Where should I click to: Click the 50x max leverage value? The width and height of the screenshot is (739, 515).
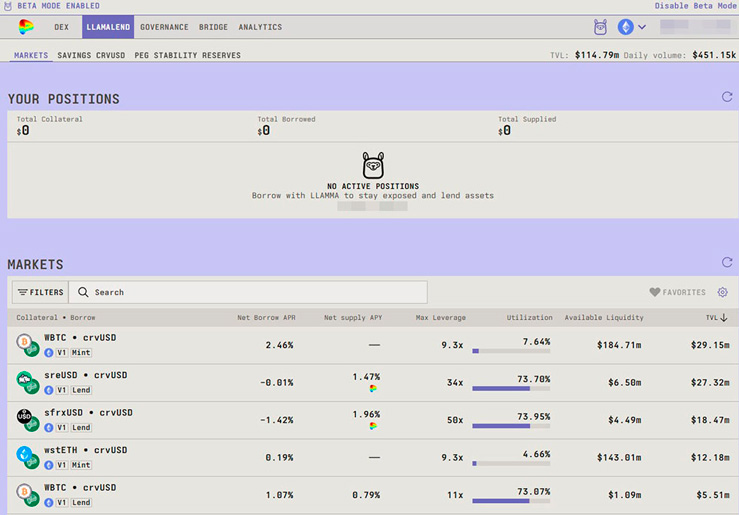(x=455, y=420)
